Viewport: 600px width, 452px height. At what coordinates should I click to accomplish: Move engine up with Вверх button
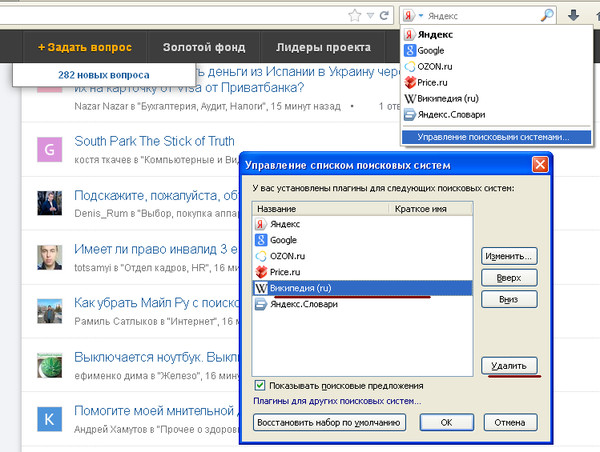[509, 277]
